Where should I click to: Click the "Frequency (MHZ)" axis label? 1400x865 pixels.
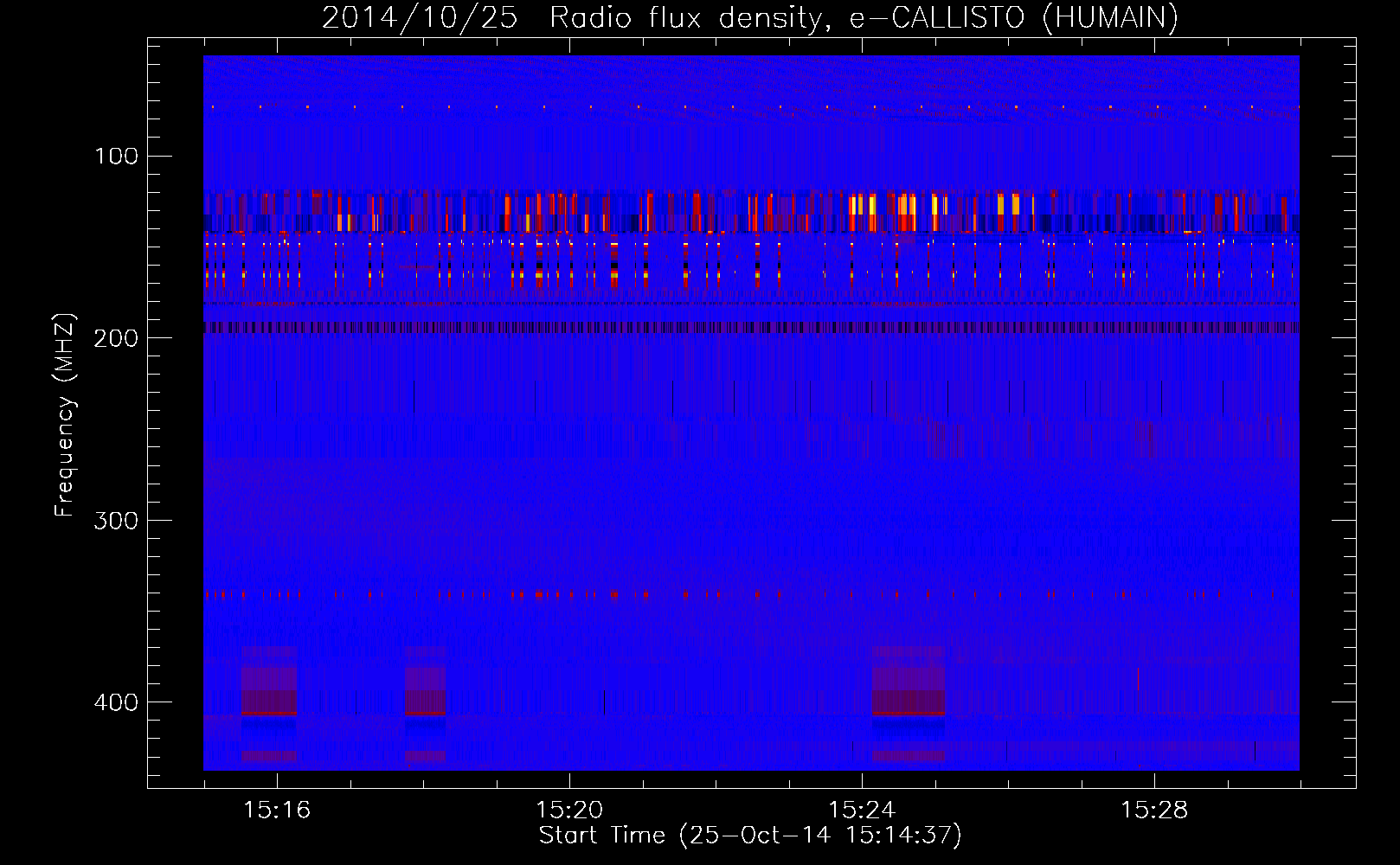[66, 414]
